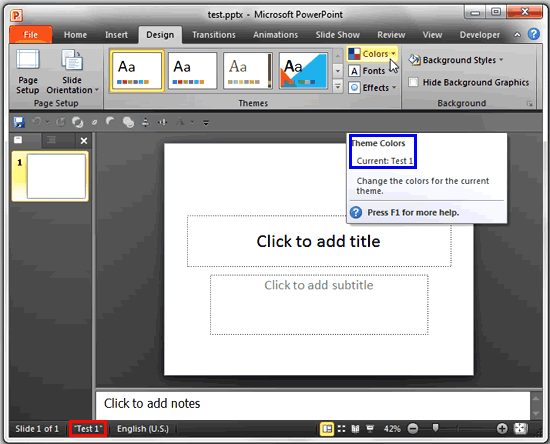Screen dimensions: 550x444
Task: Switch to Reading View icon
Action: [355, 429]
